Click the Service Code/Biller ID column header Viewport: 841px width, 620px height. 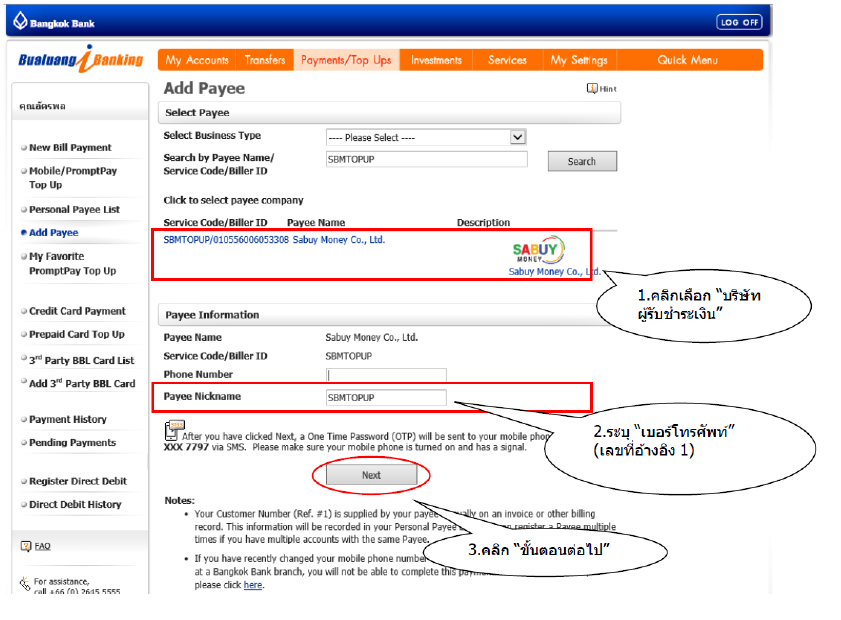coord(215,222)
